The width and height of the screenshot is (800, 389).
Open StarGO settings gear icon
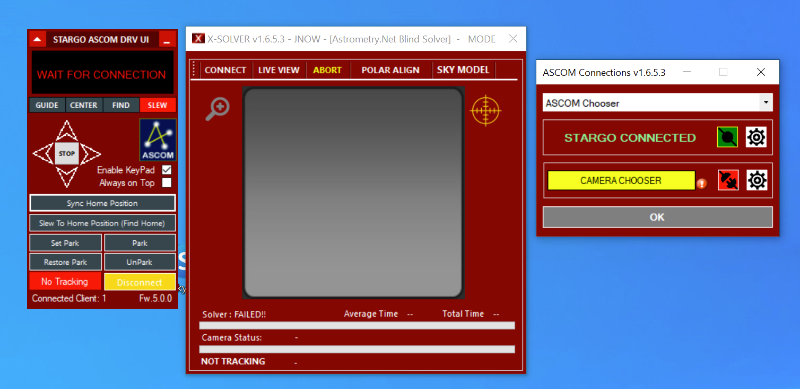(x=756, y=137)
